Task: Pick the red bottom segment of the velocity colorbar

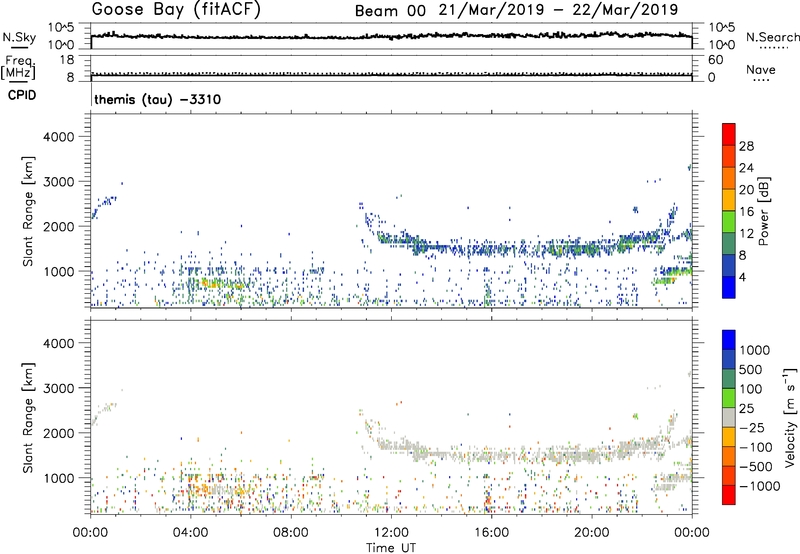Action: [x=729, y=495]
